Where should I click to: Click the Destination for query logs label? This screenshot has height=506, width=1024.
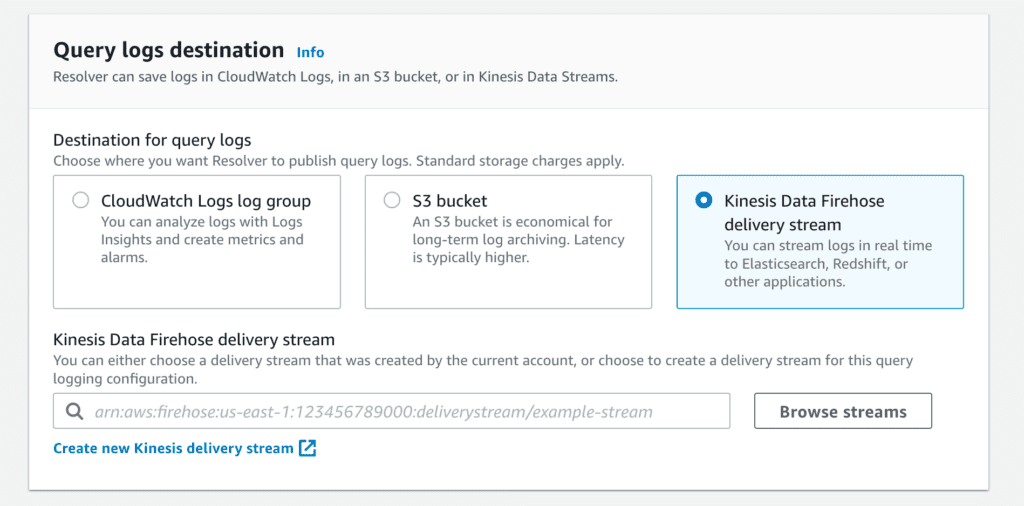tap(152, 140)
